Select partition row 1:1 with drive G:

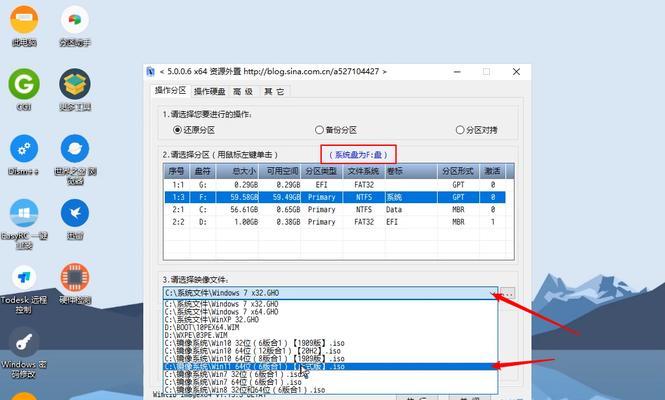click(x=335, y=185)
